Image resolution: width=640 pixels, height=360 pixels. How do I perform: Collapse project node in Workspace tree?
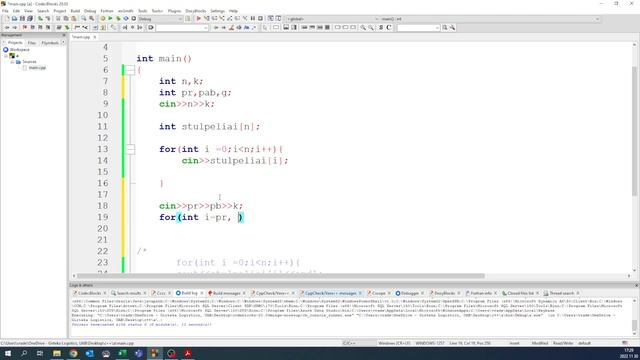[6, 56]
